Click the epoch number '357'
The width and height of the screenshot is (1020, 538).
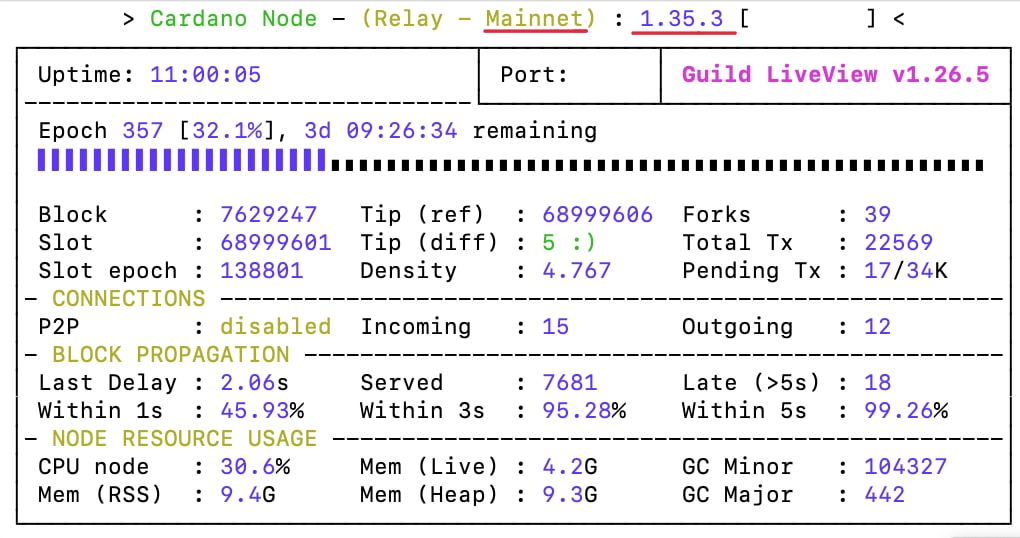142,131
